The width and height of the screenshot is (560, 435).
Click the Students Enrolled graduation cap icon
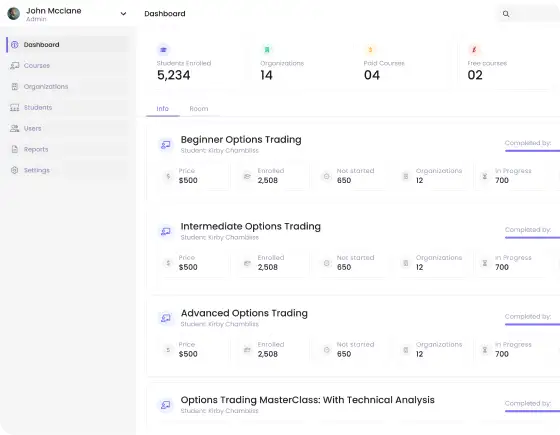[x=163, y=50]
